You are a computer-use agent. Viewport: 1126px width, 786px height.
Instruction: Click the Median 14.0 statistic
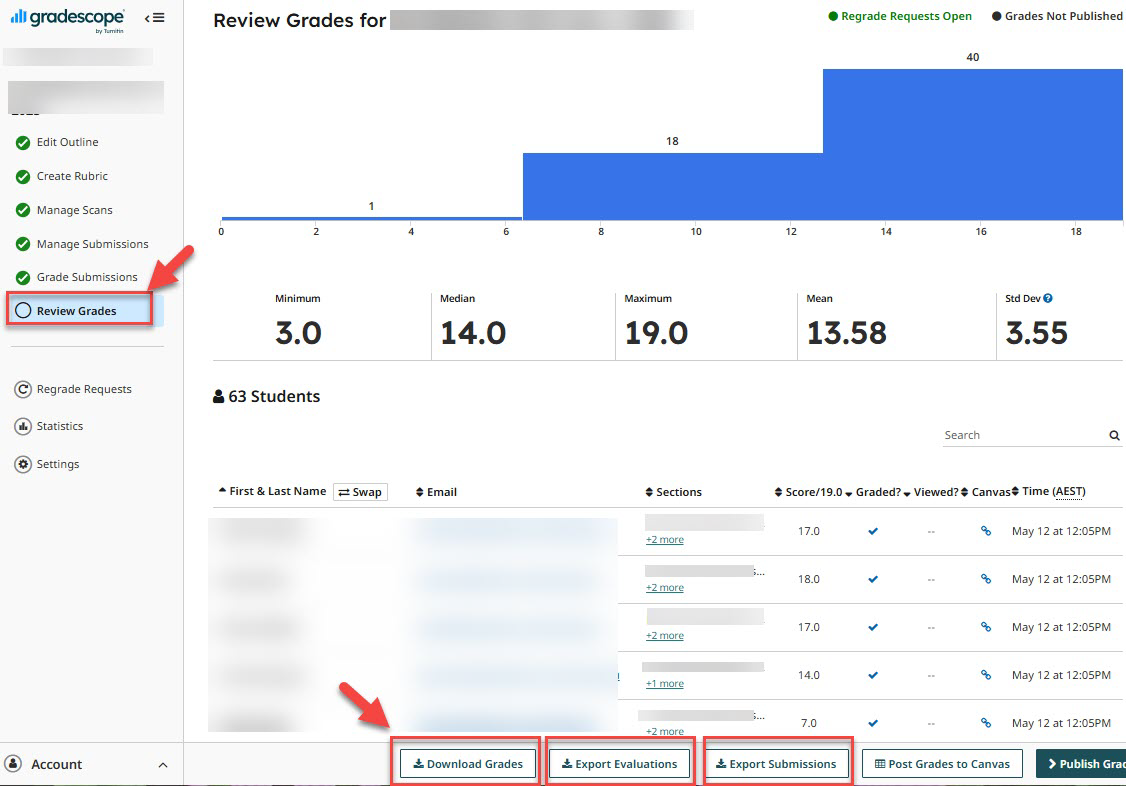pyautogui.click(x=473, y=322)
